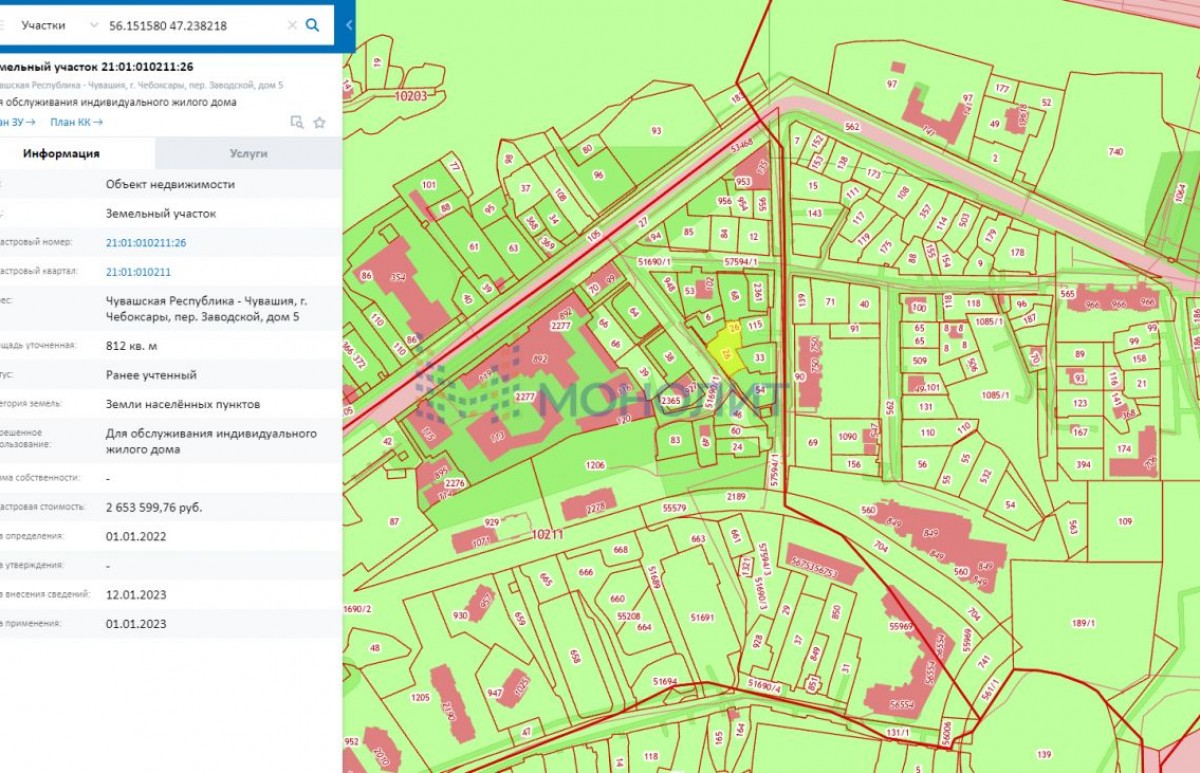Viewport: 1200px width, 773px height.
Task: Click the date 01.01.2022
Action: [136, 537]
